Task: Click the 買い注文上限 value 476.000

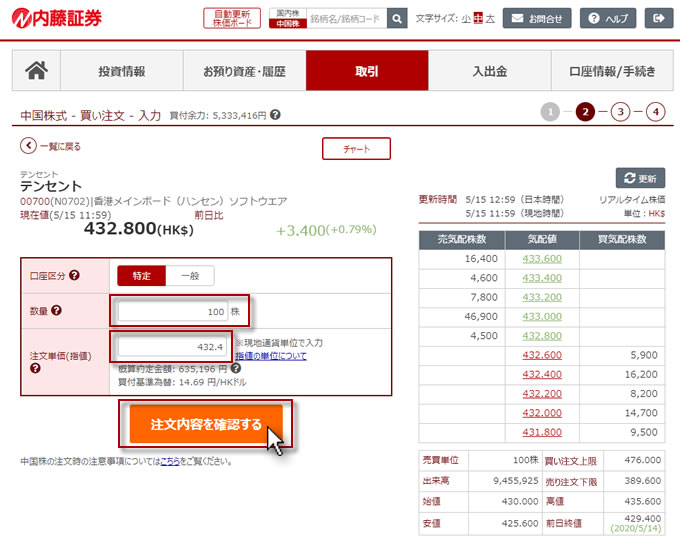Action: click(x=643, y=460)
